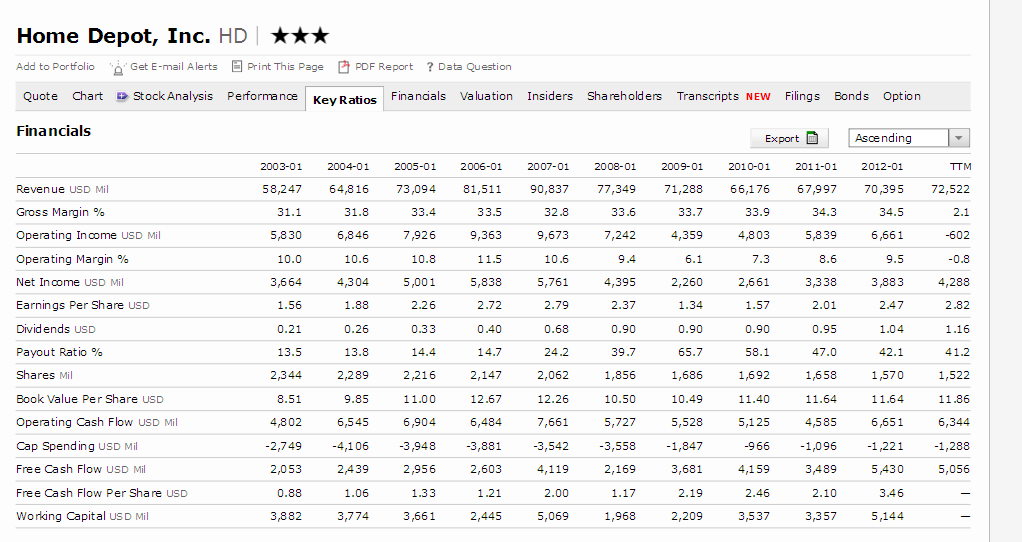Click the Shares Mil row label
The image size is (1022, 542).
[44, 375]
